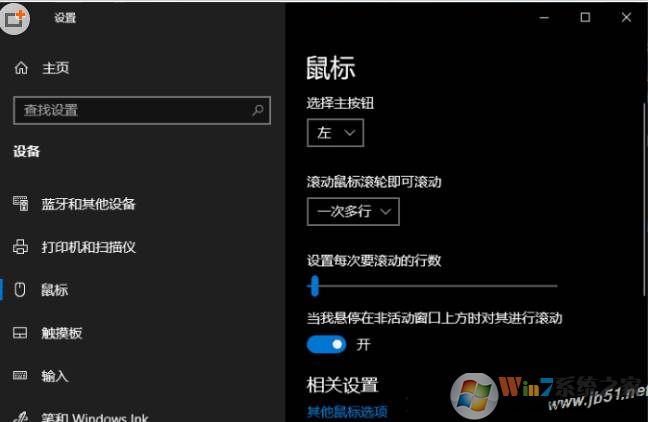Click the touchpad icon
The width and height of the screenshot is (648, 422).
(x=20, y=333)
